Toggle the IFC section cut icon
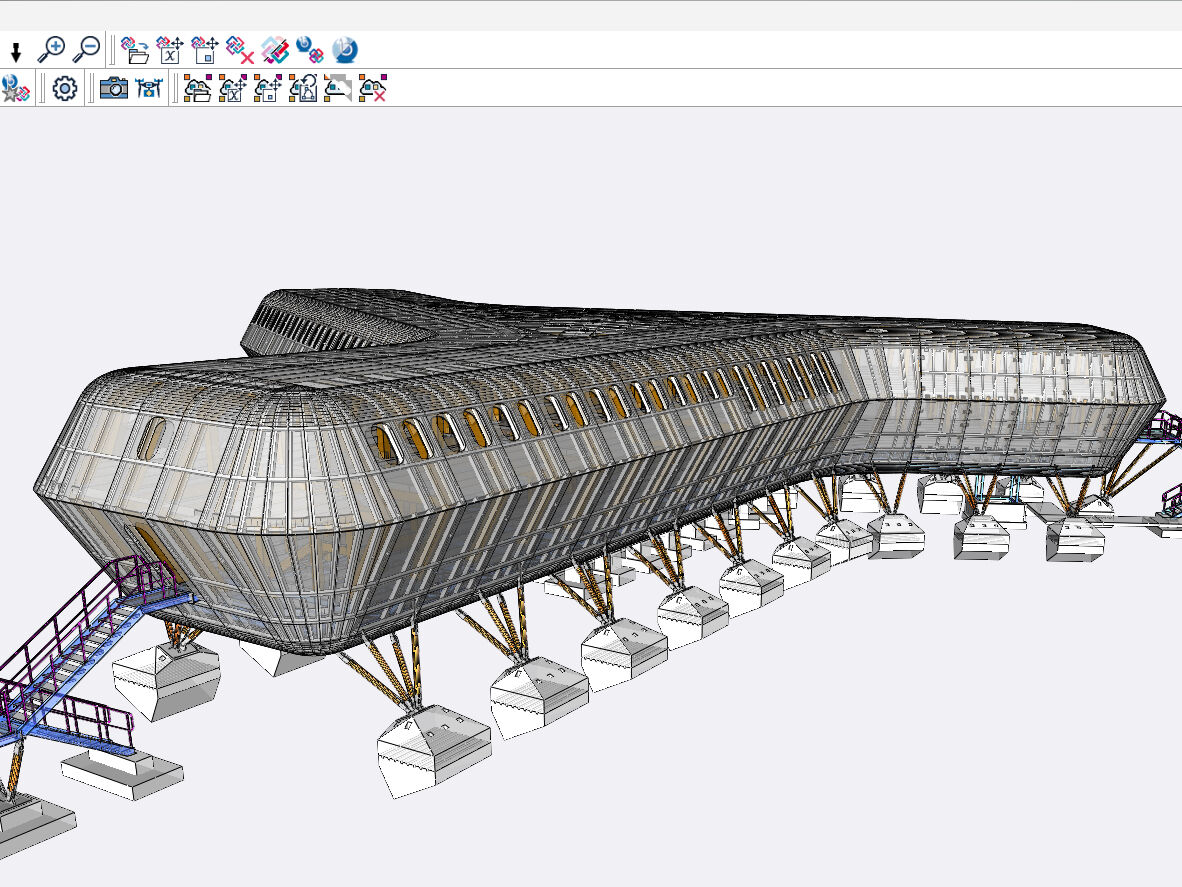This screenshot has width=1182, height=887. pos(275,50)
